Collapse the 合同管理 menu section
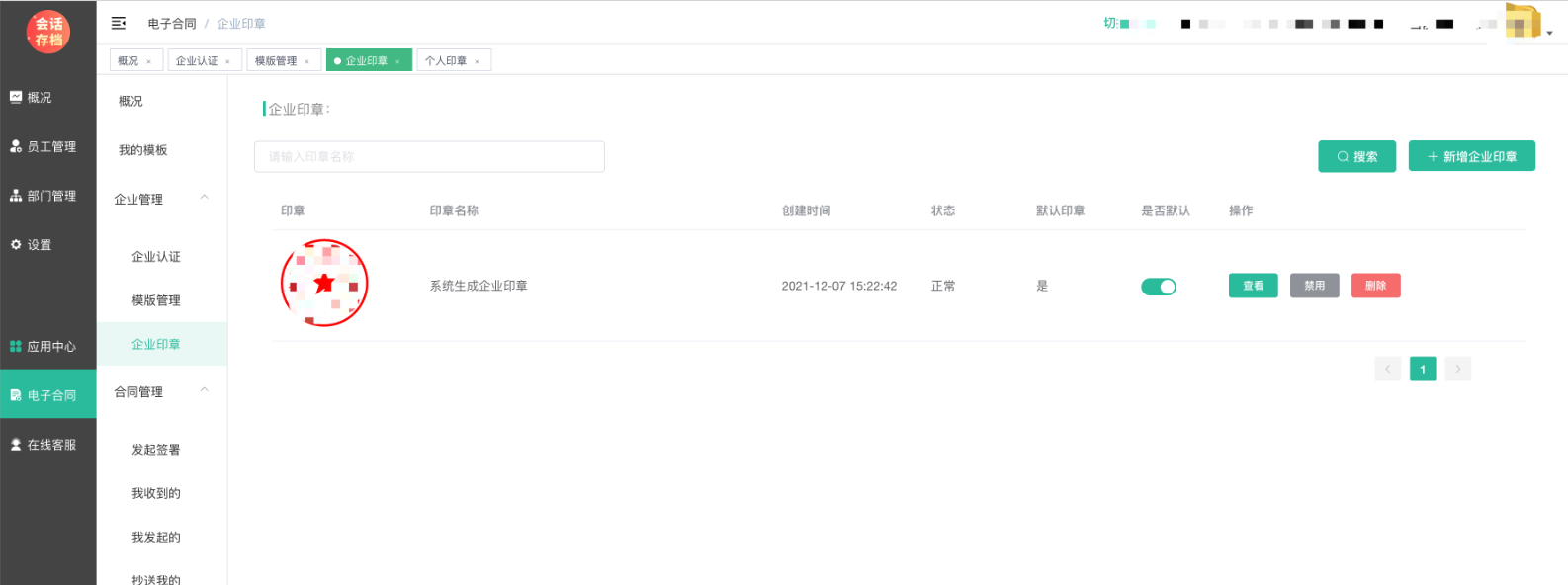The image size is (1568, 585). tap(204, 390)
